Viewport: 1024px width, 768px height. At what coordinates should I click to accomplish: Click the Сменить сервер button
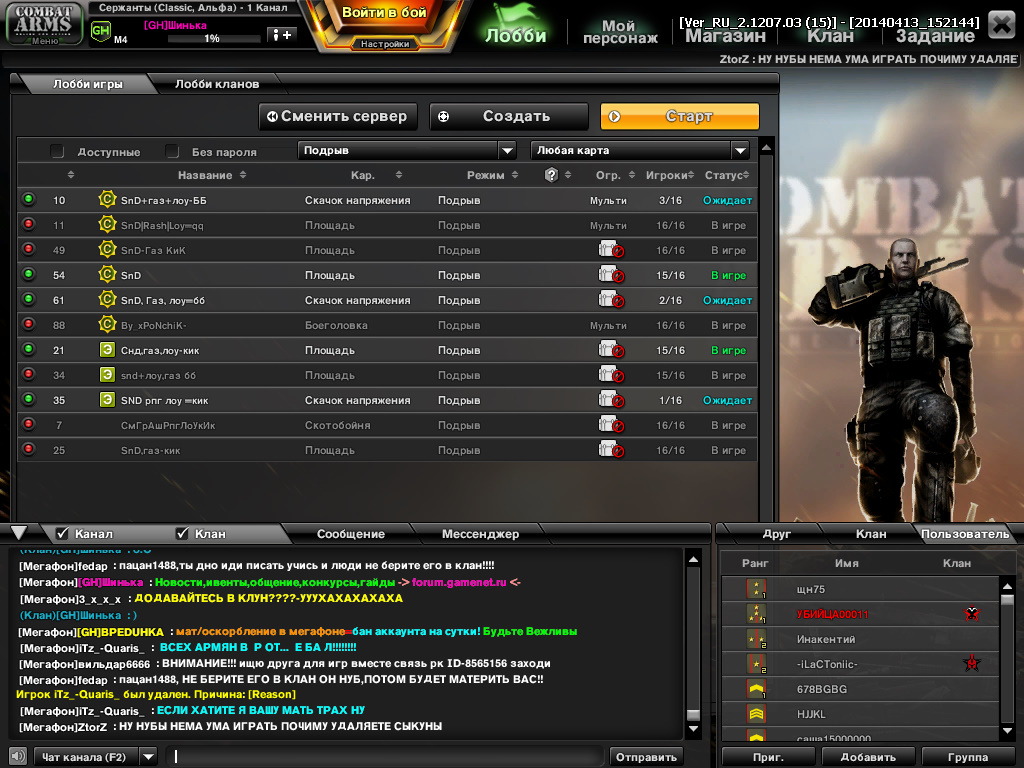(338, 116)
